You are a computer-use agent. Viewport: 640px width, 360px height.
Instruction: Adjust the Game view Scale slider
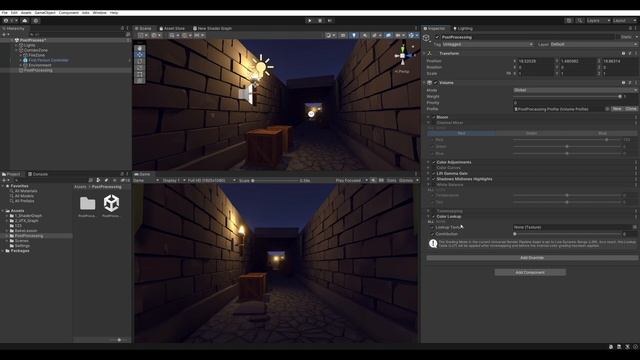point(275,180)
